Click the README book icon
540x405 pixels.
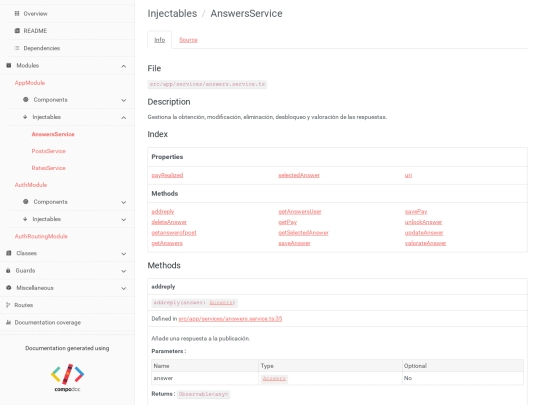tap(17, 31)
